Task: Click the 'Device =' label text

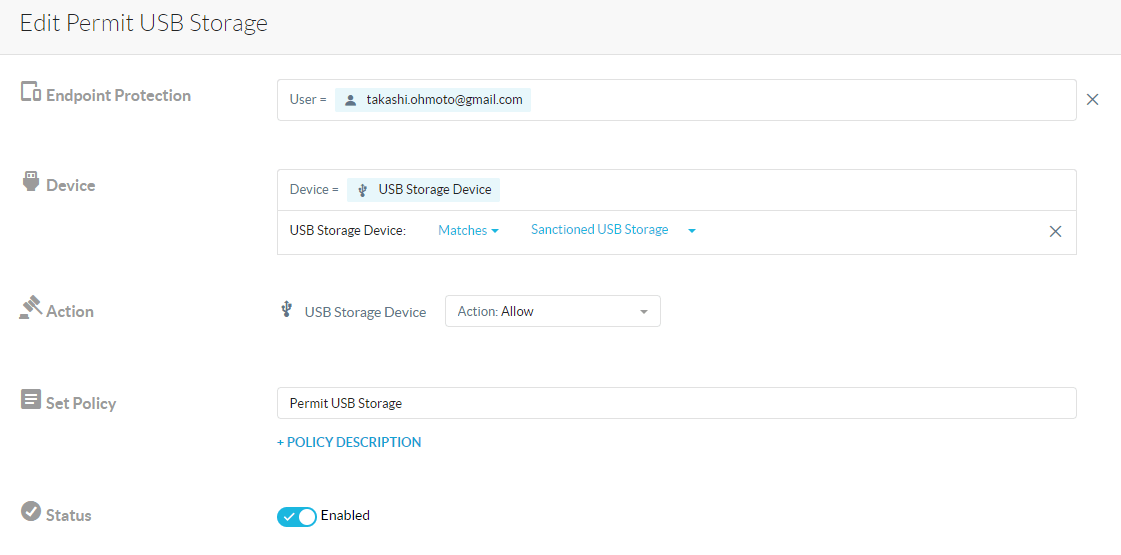Action: coord(314,190)
